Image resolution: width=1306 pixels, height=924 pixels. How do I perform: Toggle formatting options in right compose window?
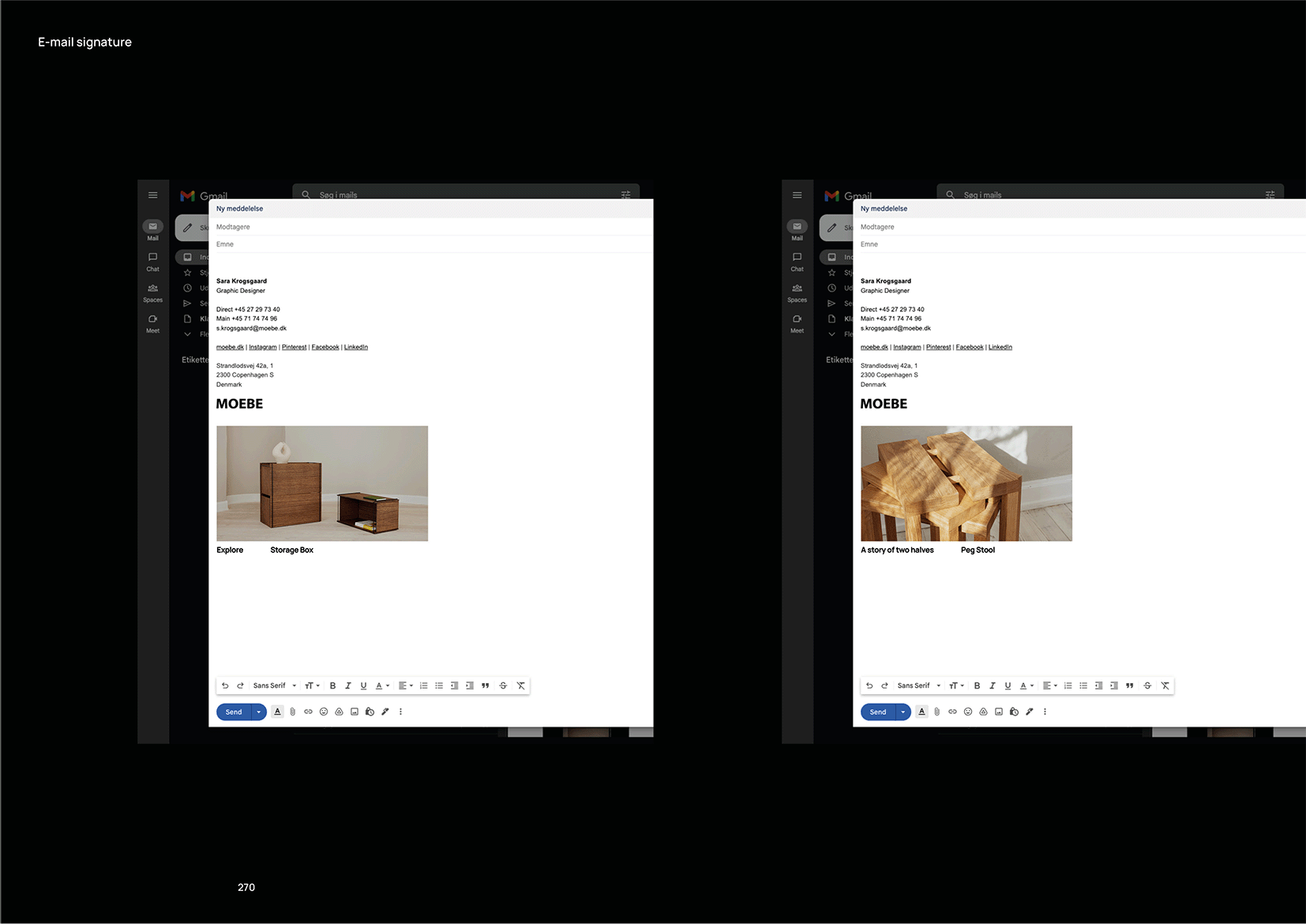coord(921,712)
